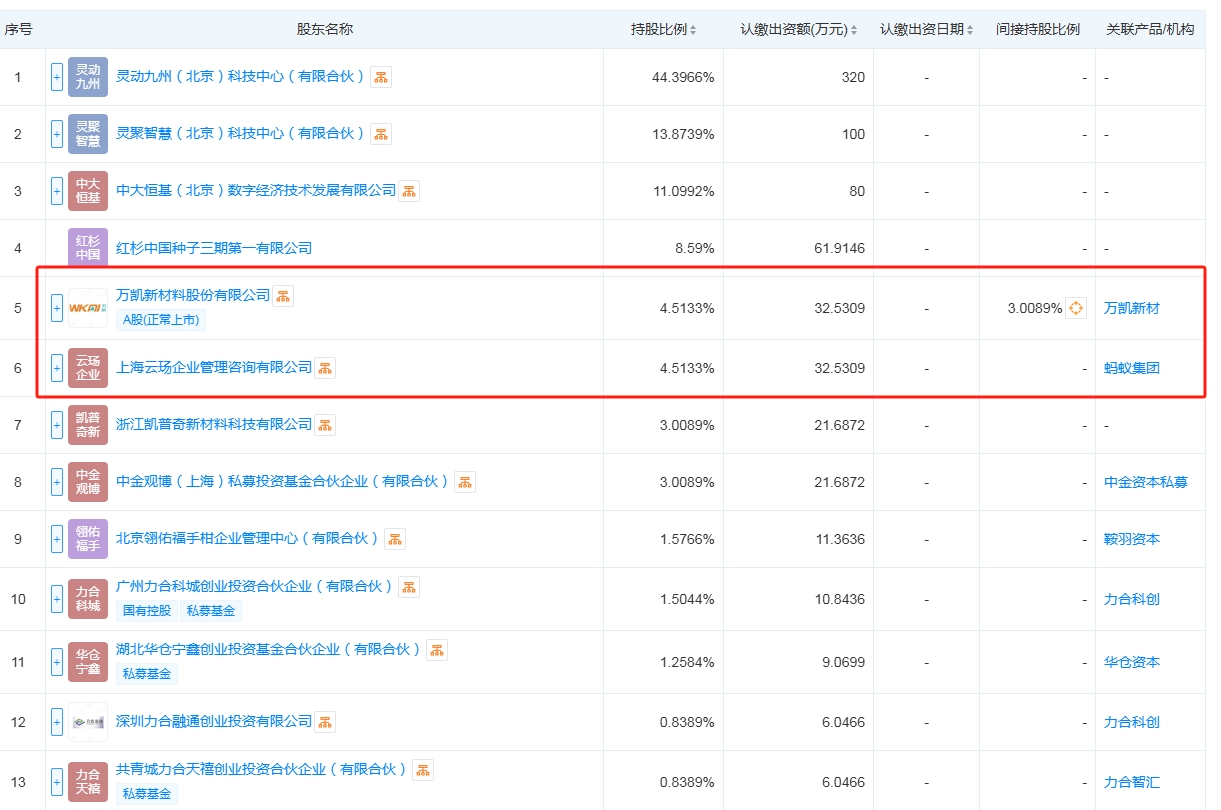Click the 间接持股比例 column header
The height and width of the screenshot is (810, 1221).
coord(1038,29)
